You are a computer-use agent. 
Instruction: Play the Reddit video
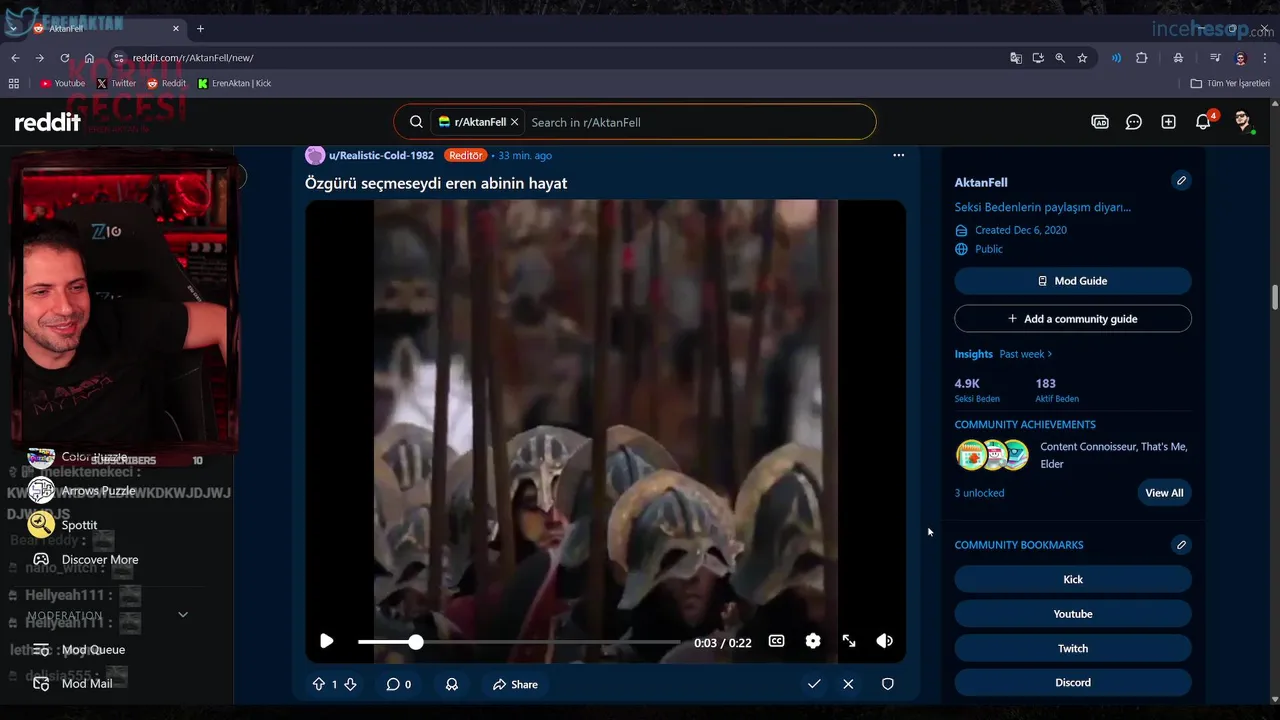pyautogui.click(x=327, y=641)
